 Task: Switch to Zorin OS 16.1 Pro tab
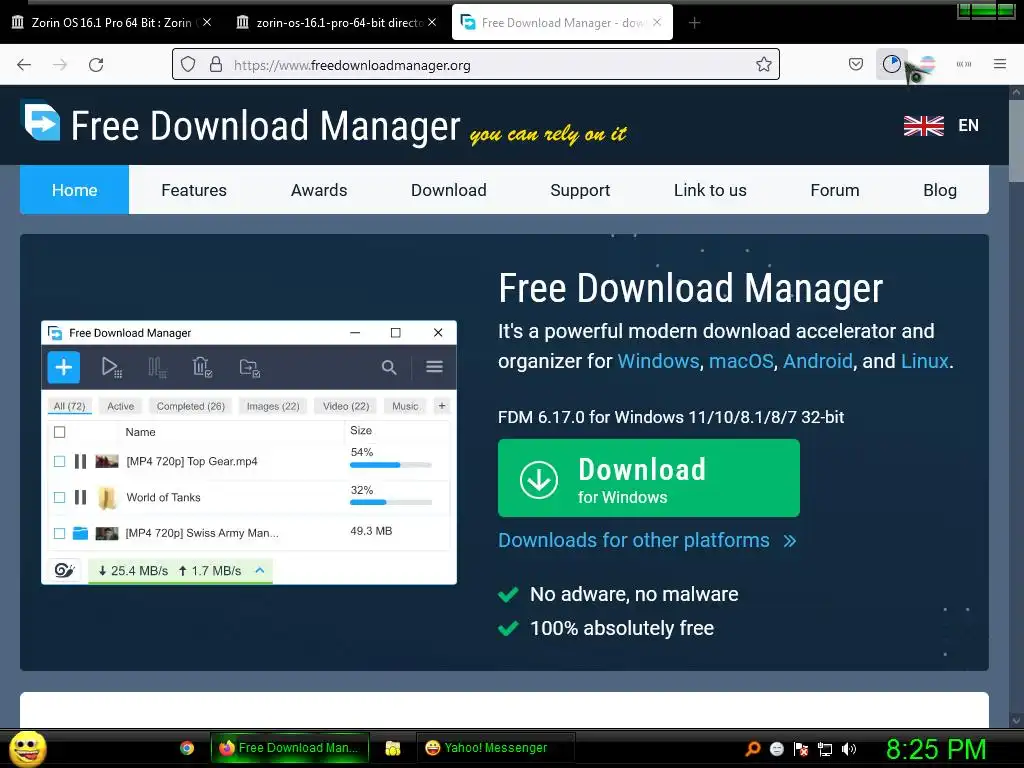click(x=112, y=22)
